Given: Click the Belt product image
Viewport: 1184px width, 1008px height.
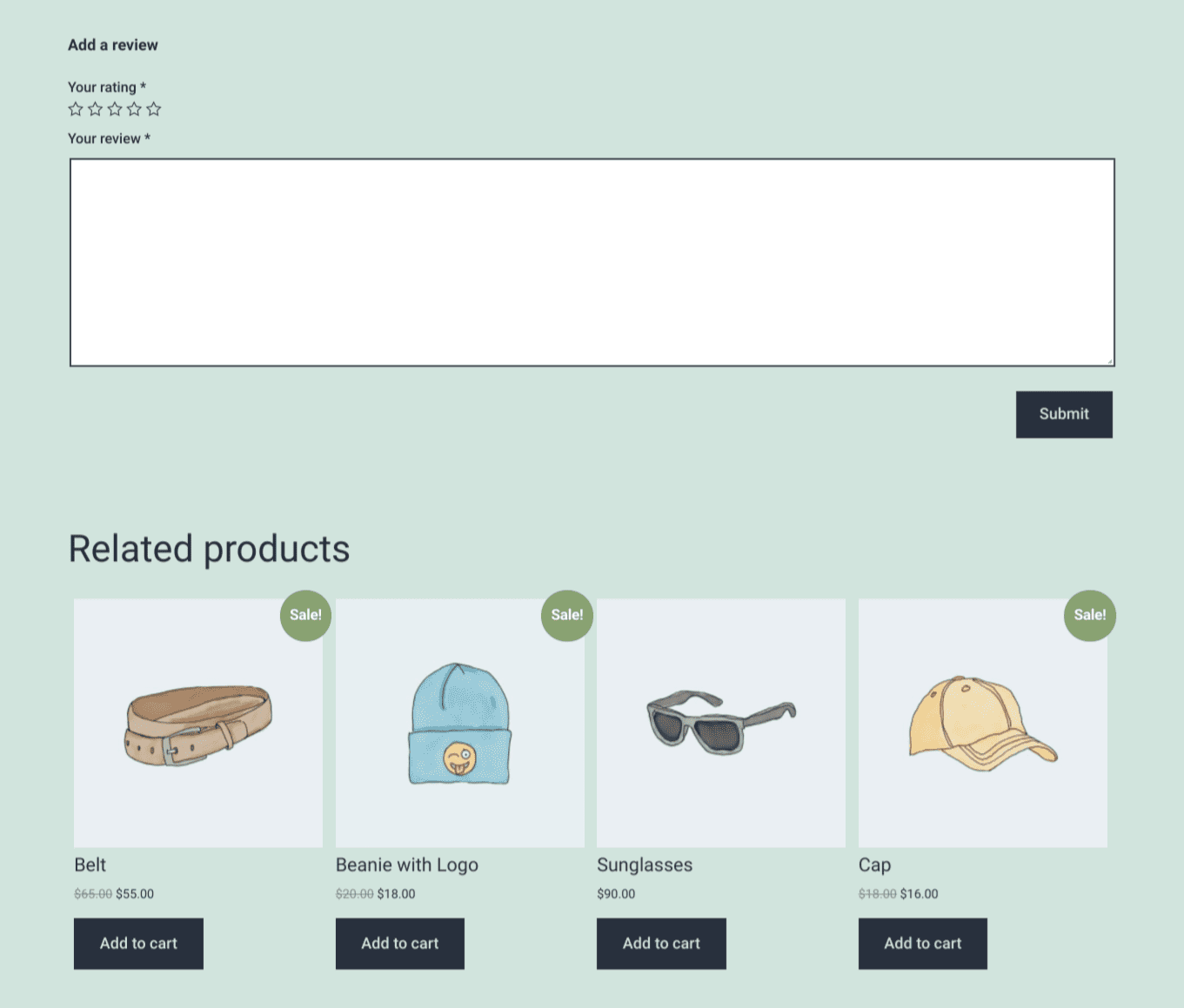Looking at the screenshot, I should click(x=198, y=722).
